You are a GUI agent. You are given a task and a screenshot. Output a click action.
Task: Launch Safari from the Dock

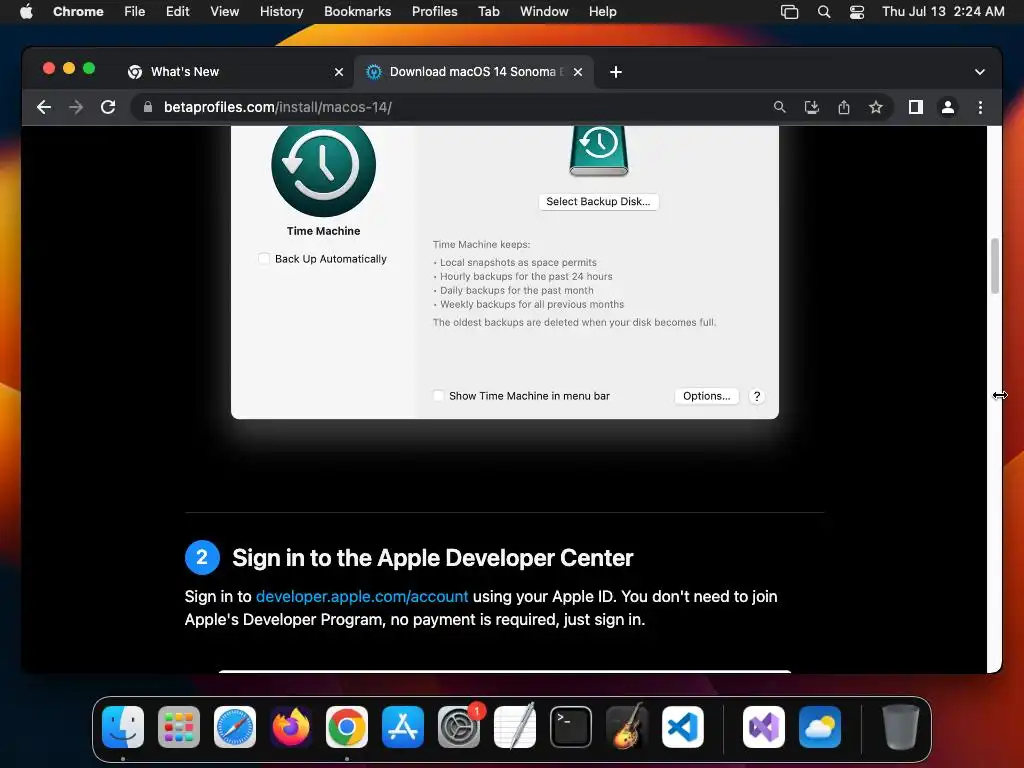click(x=235, y=727)
